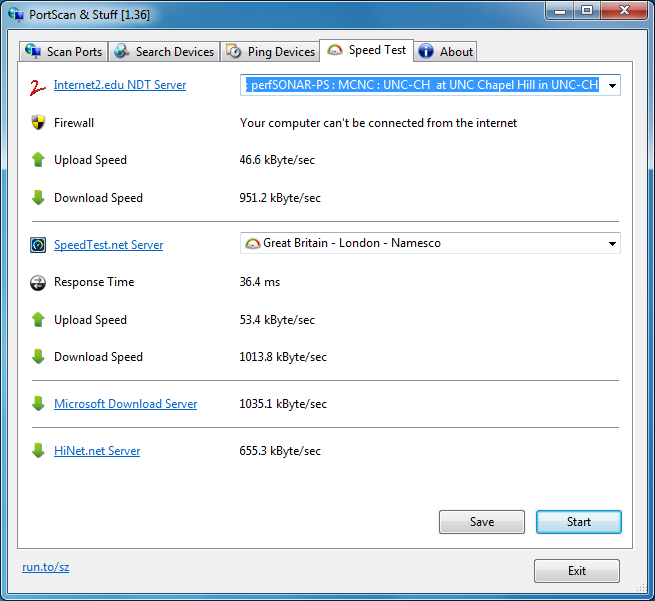Select the Speed Test tab

366,51
